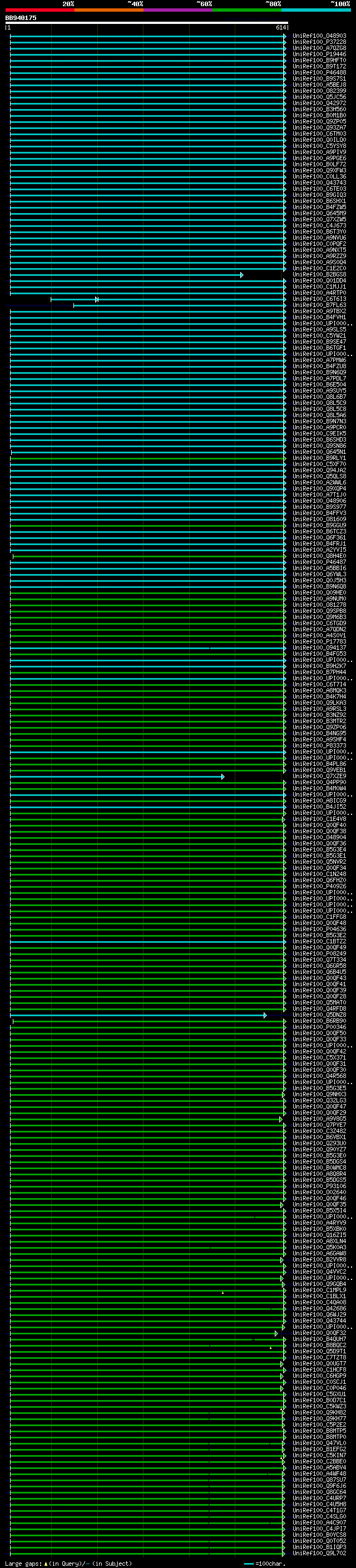
Task: Click the purple ~60% identity legend segment
Action: 179,10
